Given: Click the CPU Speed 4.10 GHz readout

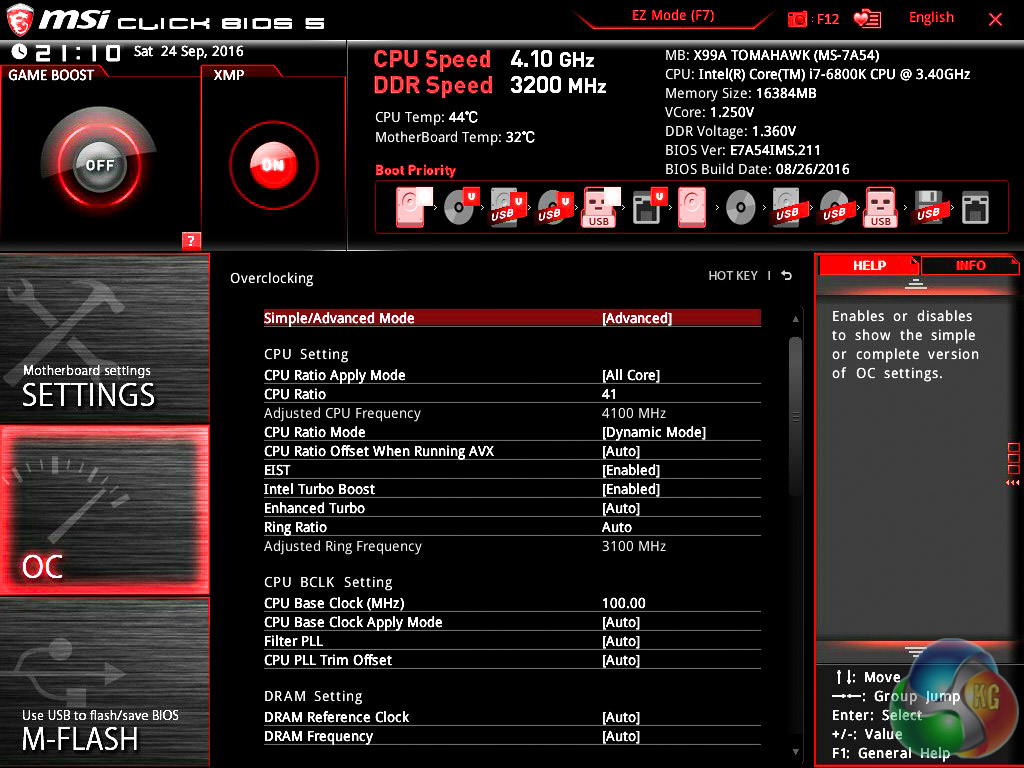Looking at the screenshot, I should (x=484, y=59).
